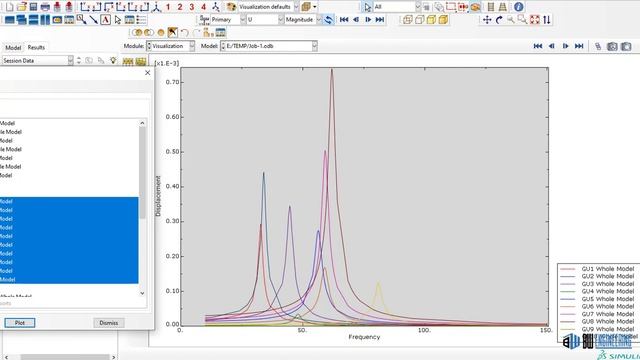Select the box zoom tool

click(522, 20)
